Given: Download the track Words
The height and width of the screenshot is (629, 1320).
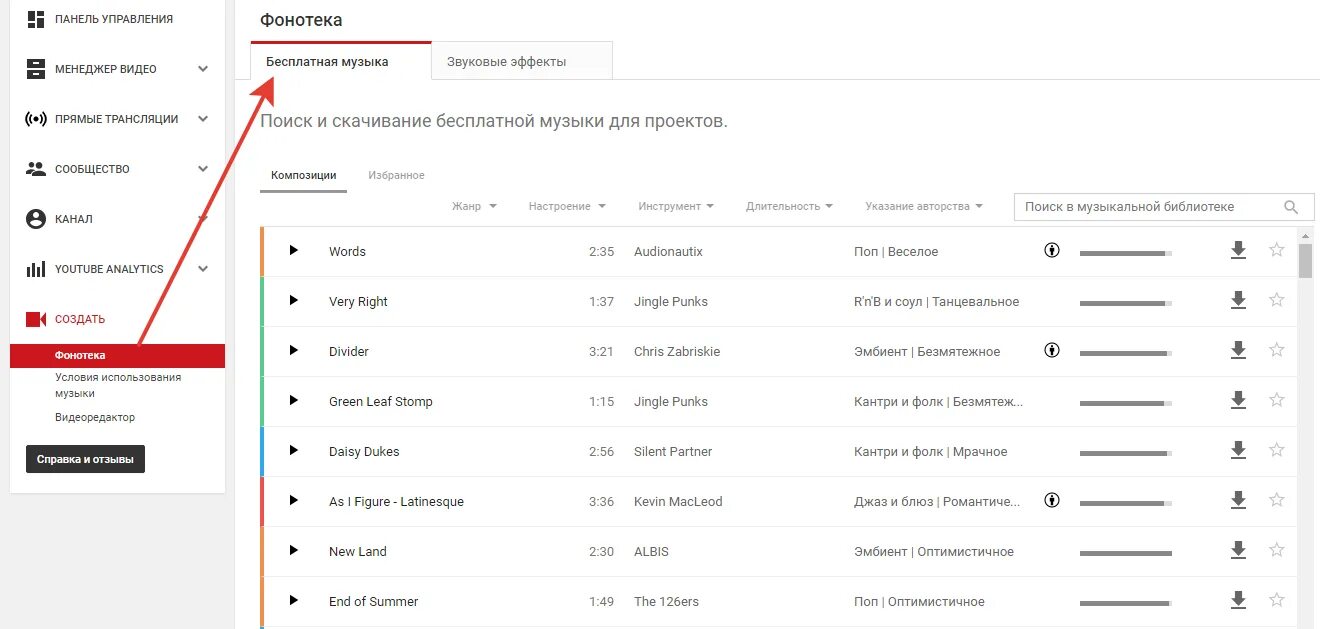Looking at the screenshot, I should click(x=1238, y=250).
